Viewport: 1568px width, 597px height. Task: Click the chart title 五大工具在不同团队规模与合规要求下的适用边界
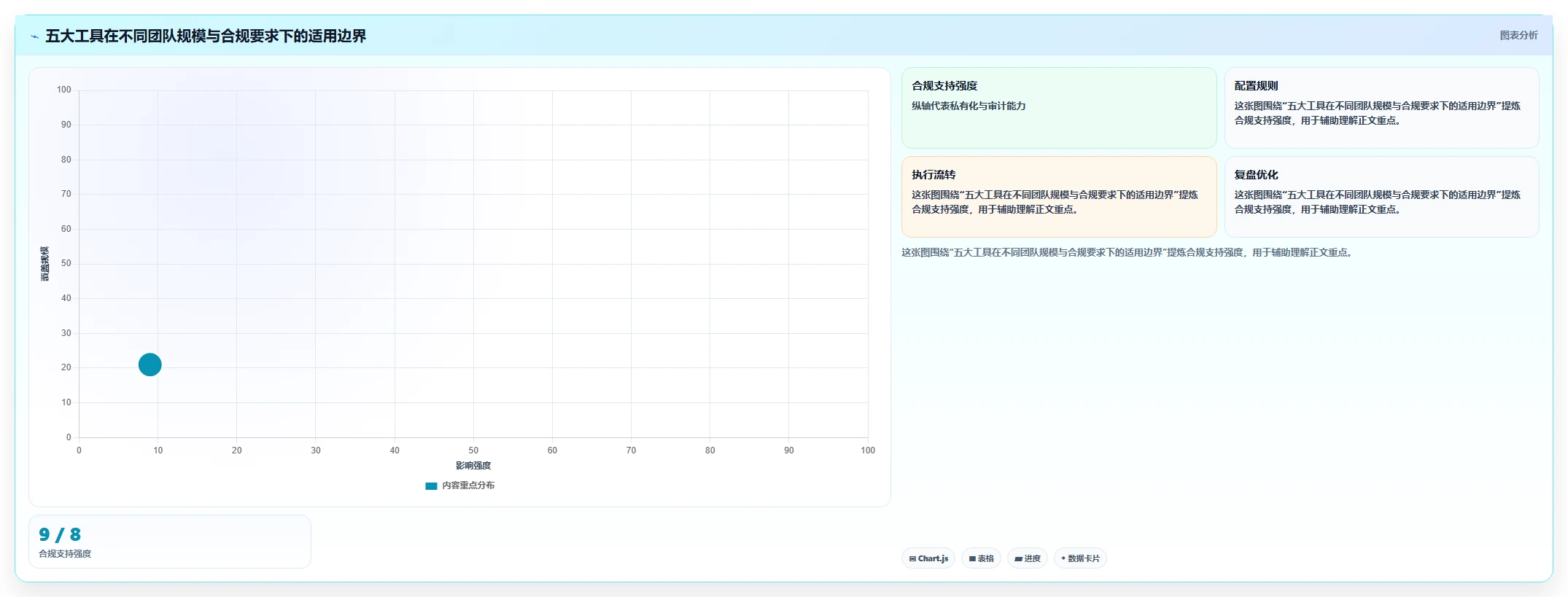(206, 36)
